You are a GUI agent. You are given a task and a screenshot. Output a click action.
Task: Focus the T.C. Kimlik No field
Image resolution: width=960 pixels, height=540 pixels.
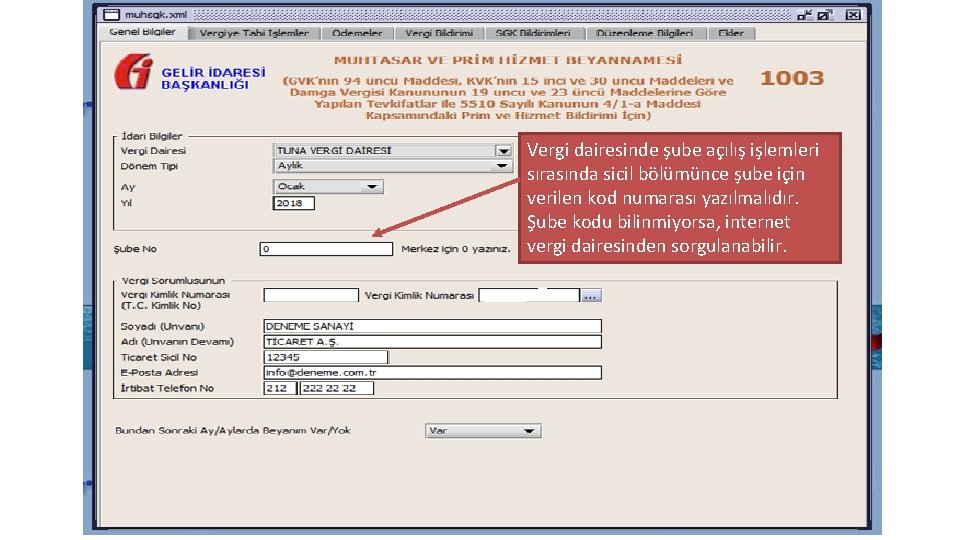[x=310, y=295]
